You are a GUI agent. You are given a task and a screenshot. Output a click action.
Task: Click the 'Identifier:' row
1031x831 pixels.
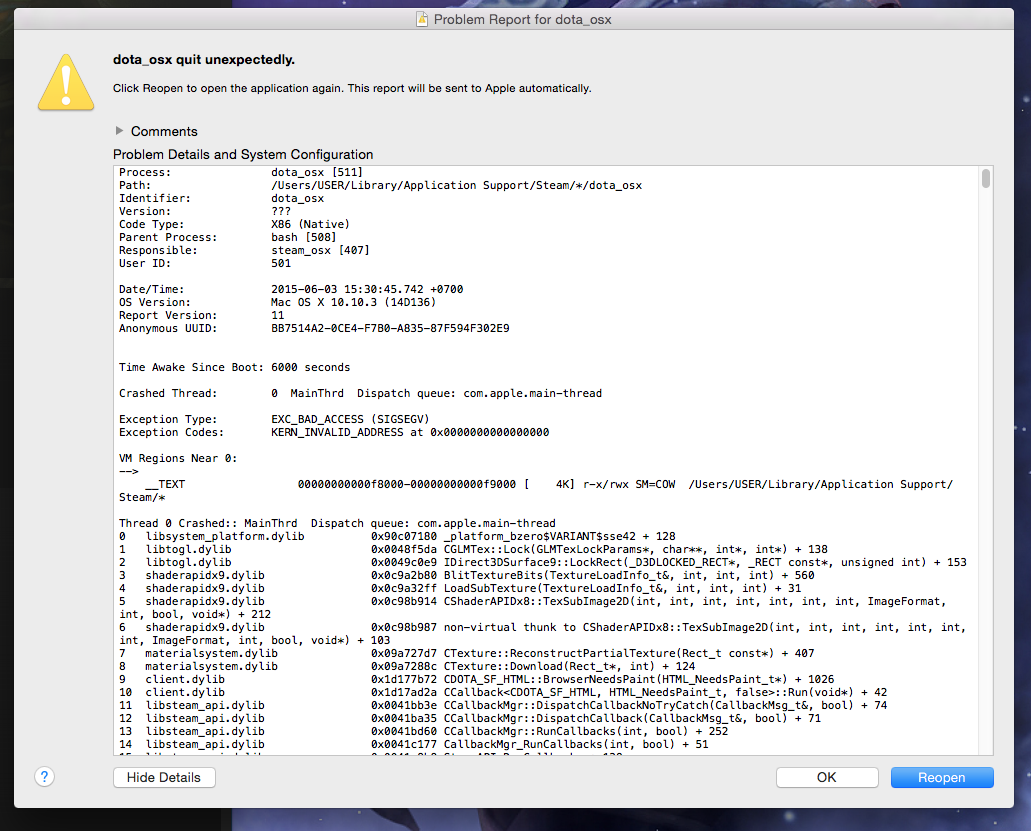(x=222, y=199)
